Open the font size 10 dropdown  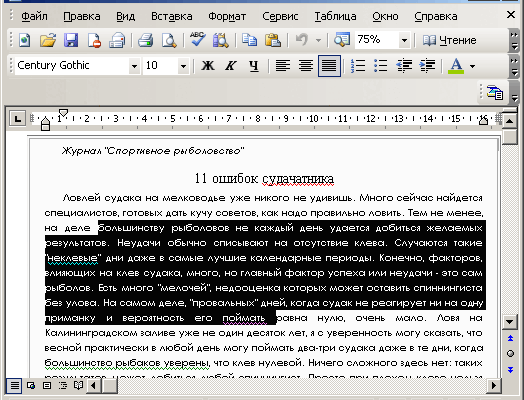click(183, 66)
